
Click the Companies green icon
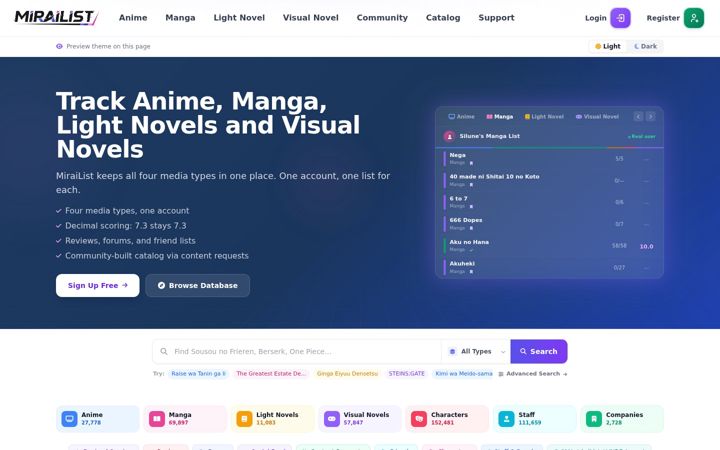594,419
